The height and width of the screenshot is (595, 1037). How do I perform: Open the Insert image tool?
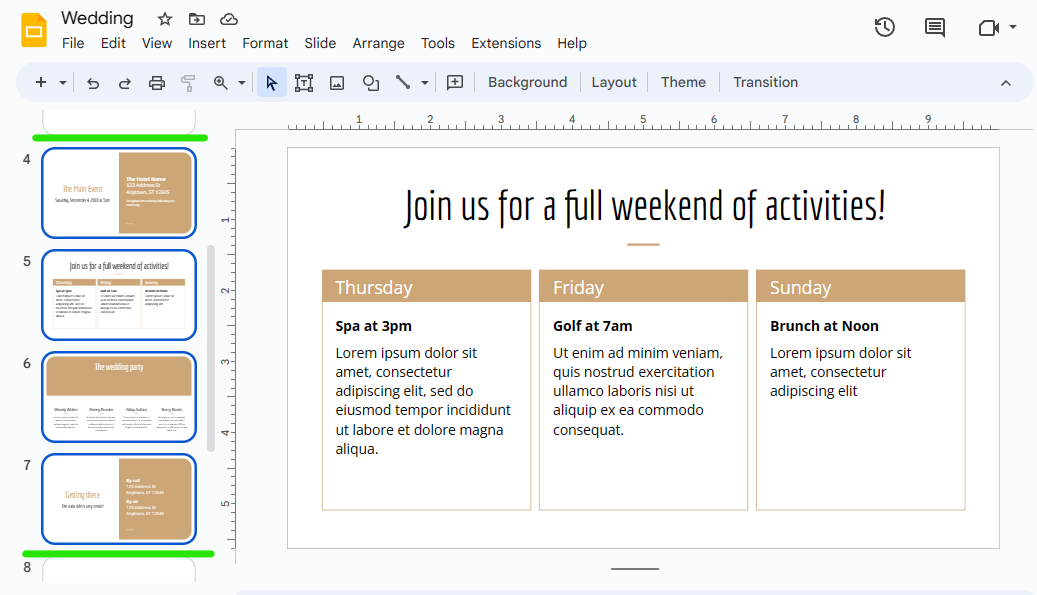coord(336,82)
